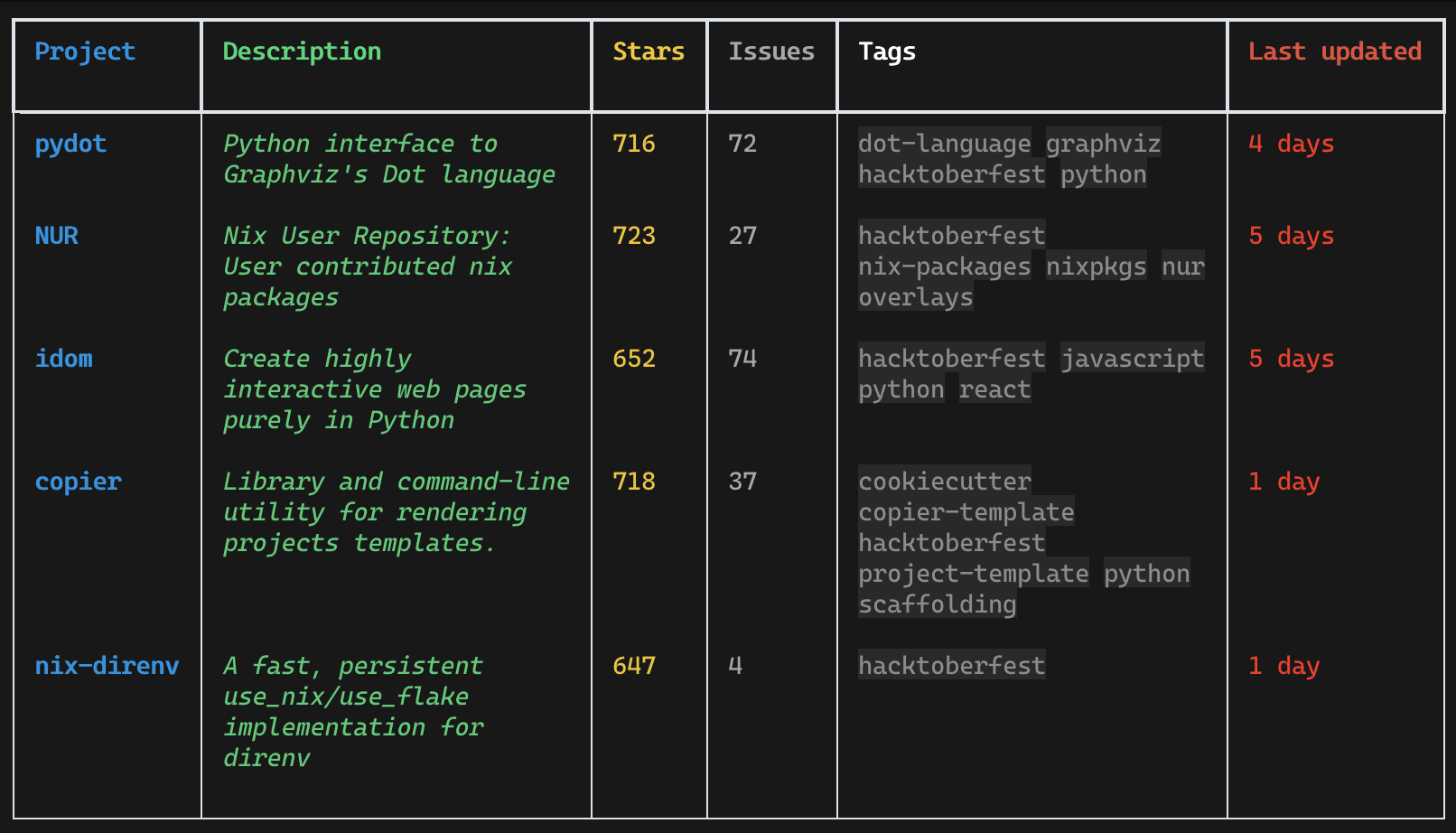Click the python tag in pydot row
The image size is (1456, 833).
1104,174
